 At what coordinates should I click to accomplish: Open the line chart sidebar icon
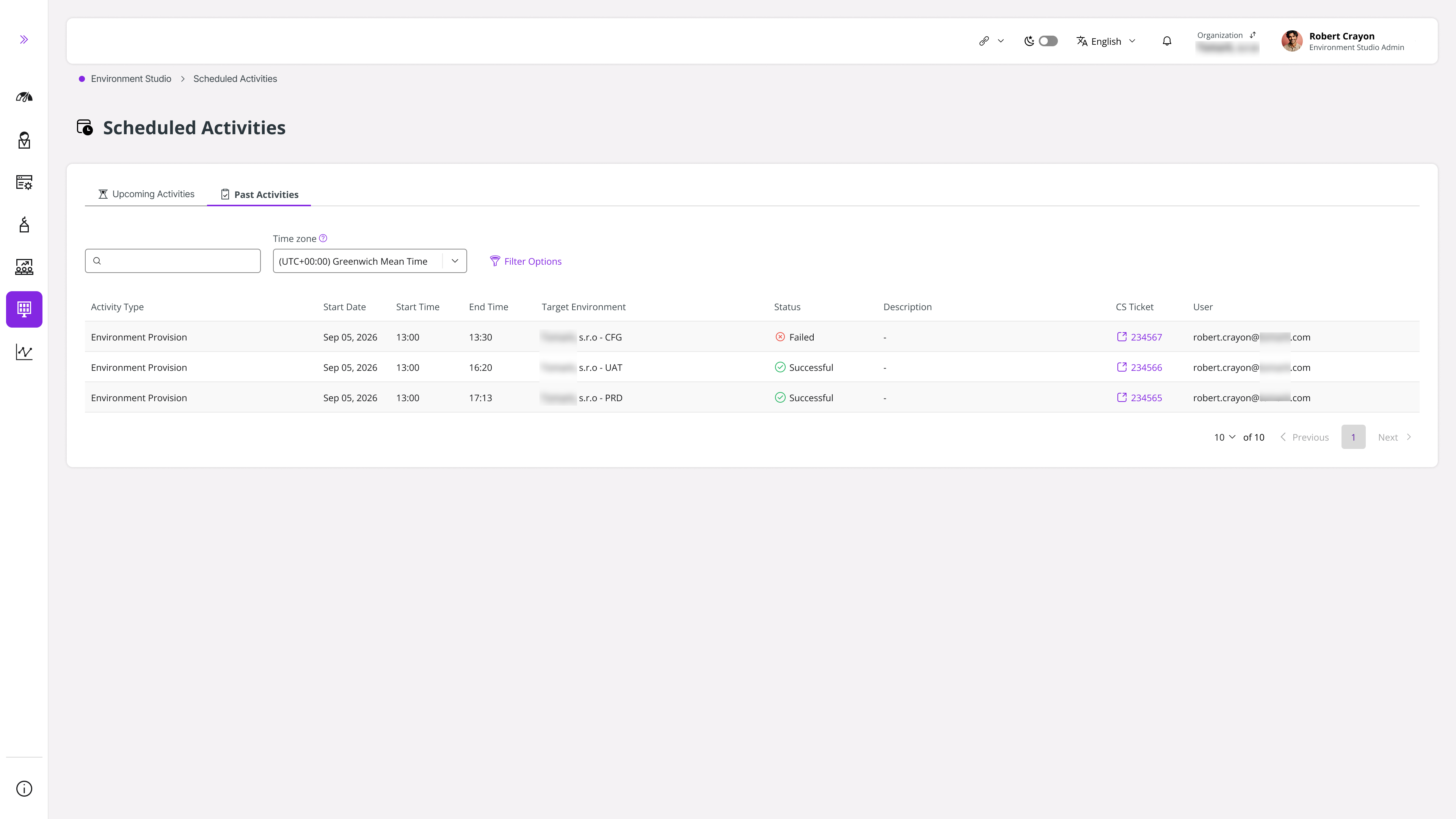(x=24, y=352)
